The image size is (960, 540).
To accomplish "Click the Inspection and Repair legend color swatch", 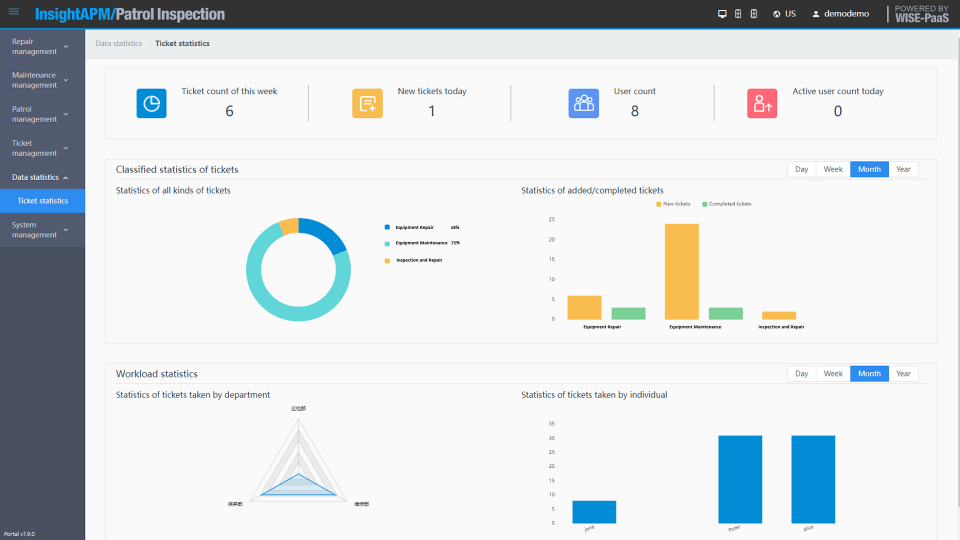I will point(387,261).
